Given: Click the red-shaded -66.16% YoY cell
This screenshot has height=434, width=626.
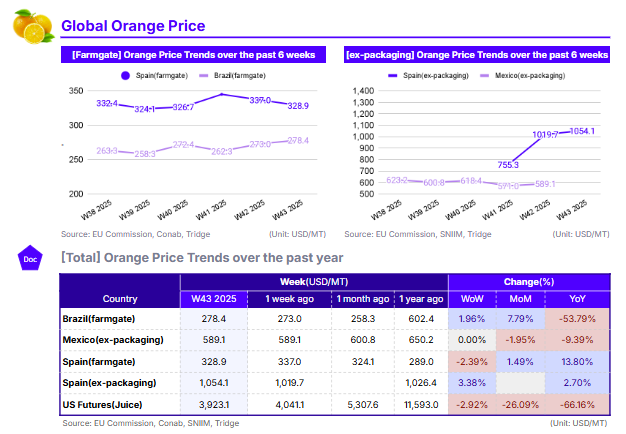Looking at the screenshot, I should (x=578, y=406).
